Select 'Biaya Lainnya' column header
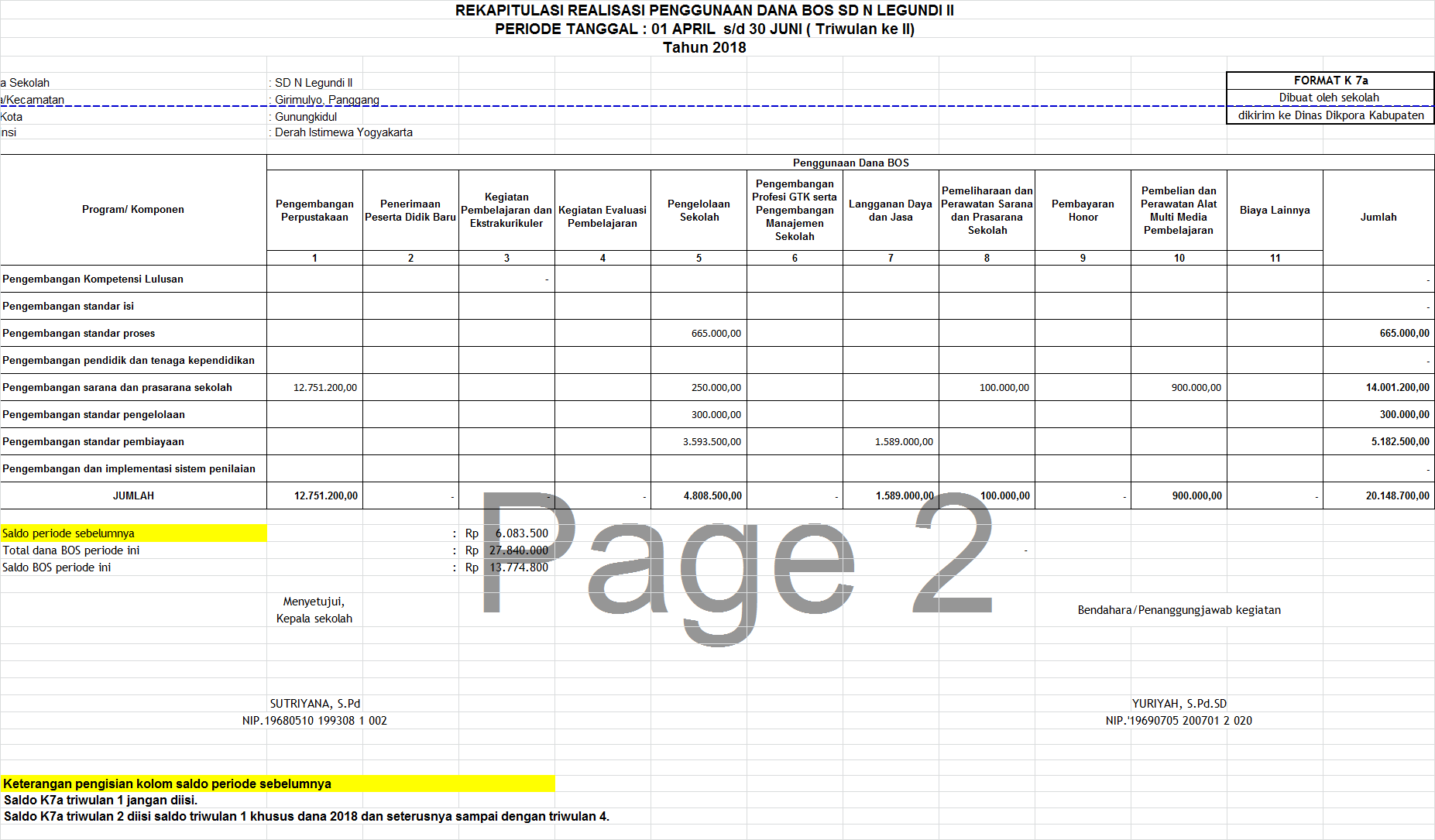 1275,210
